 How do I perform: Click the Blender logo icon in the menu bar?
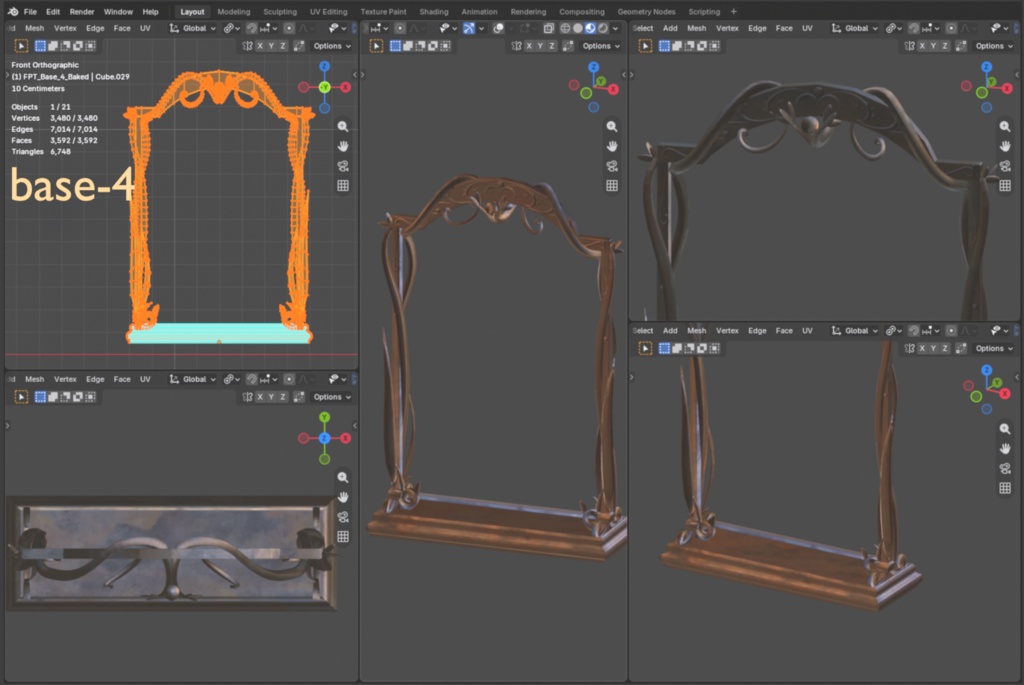(x=13, y=12)
